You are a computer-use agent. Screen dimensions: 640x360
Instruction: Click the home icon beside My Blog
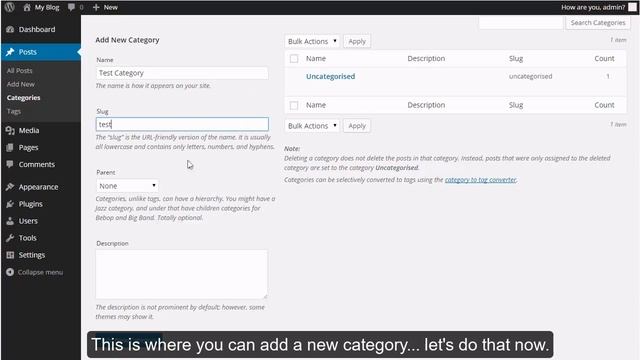27,7
